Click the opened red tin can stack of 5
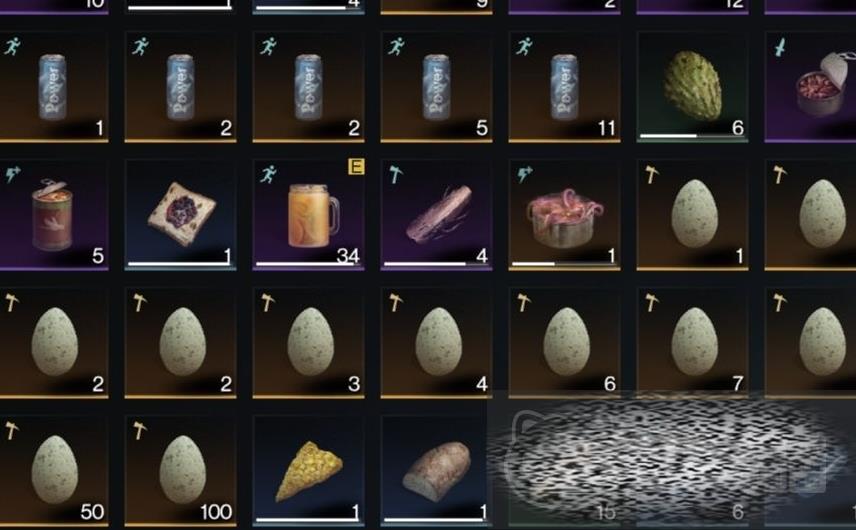The width and height of the screenshot is (856, 530). coord(53,215)
